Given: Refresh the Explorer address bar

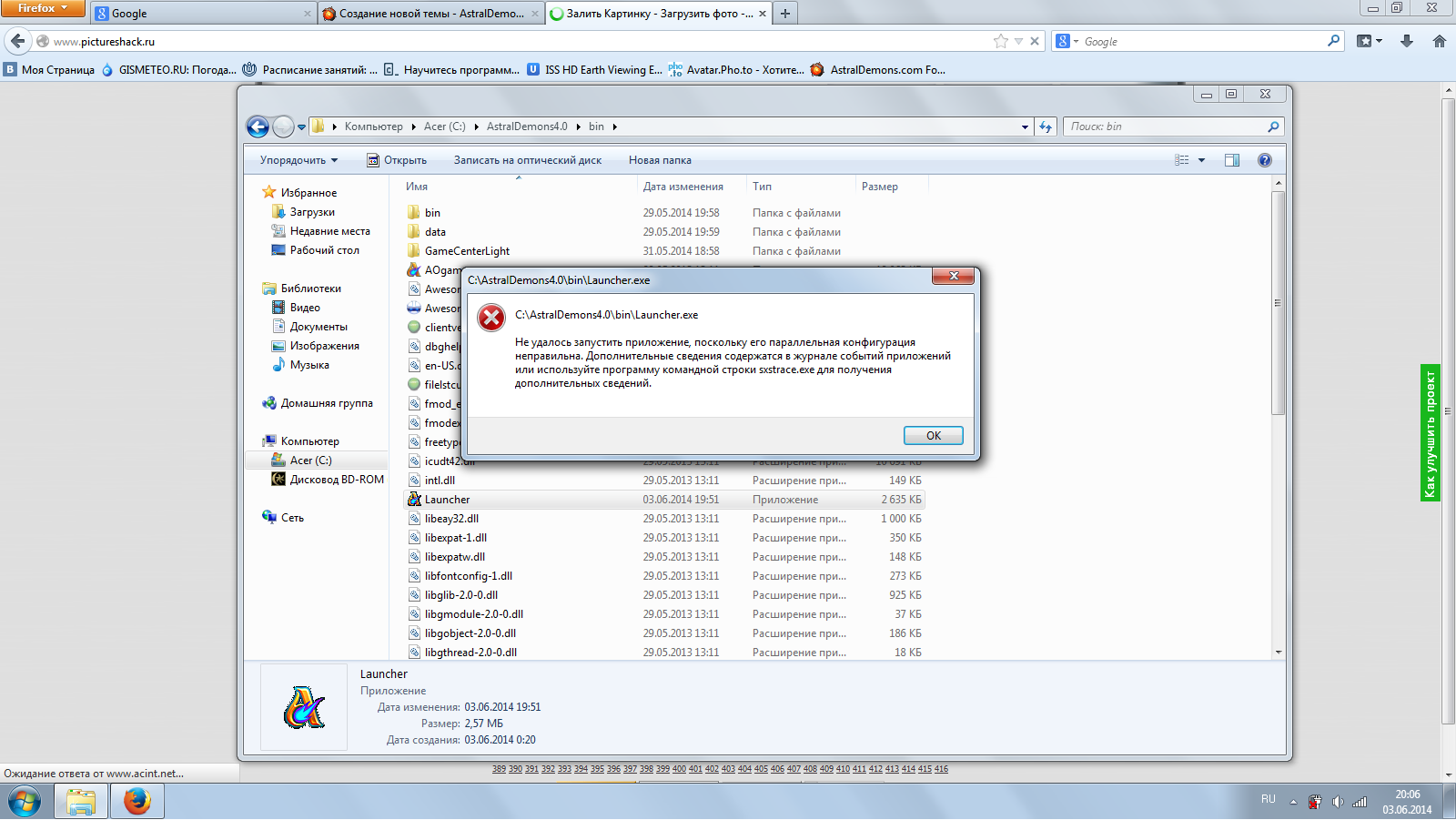Looking at the screenshot, I should (1046, 127).
